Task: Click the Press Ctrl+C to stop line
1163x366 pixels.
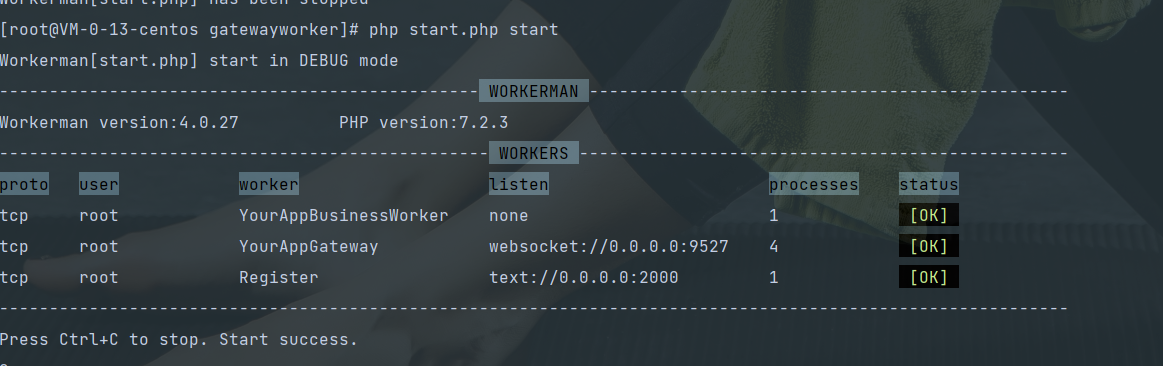Action: click(179, 339)
